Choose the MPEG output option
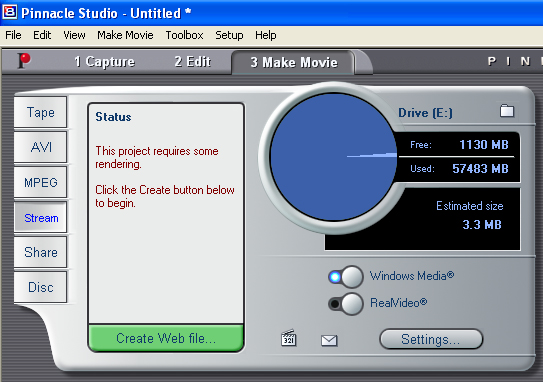The width and height of the screenshot is (543, 382). [41, 182]
